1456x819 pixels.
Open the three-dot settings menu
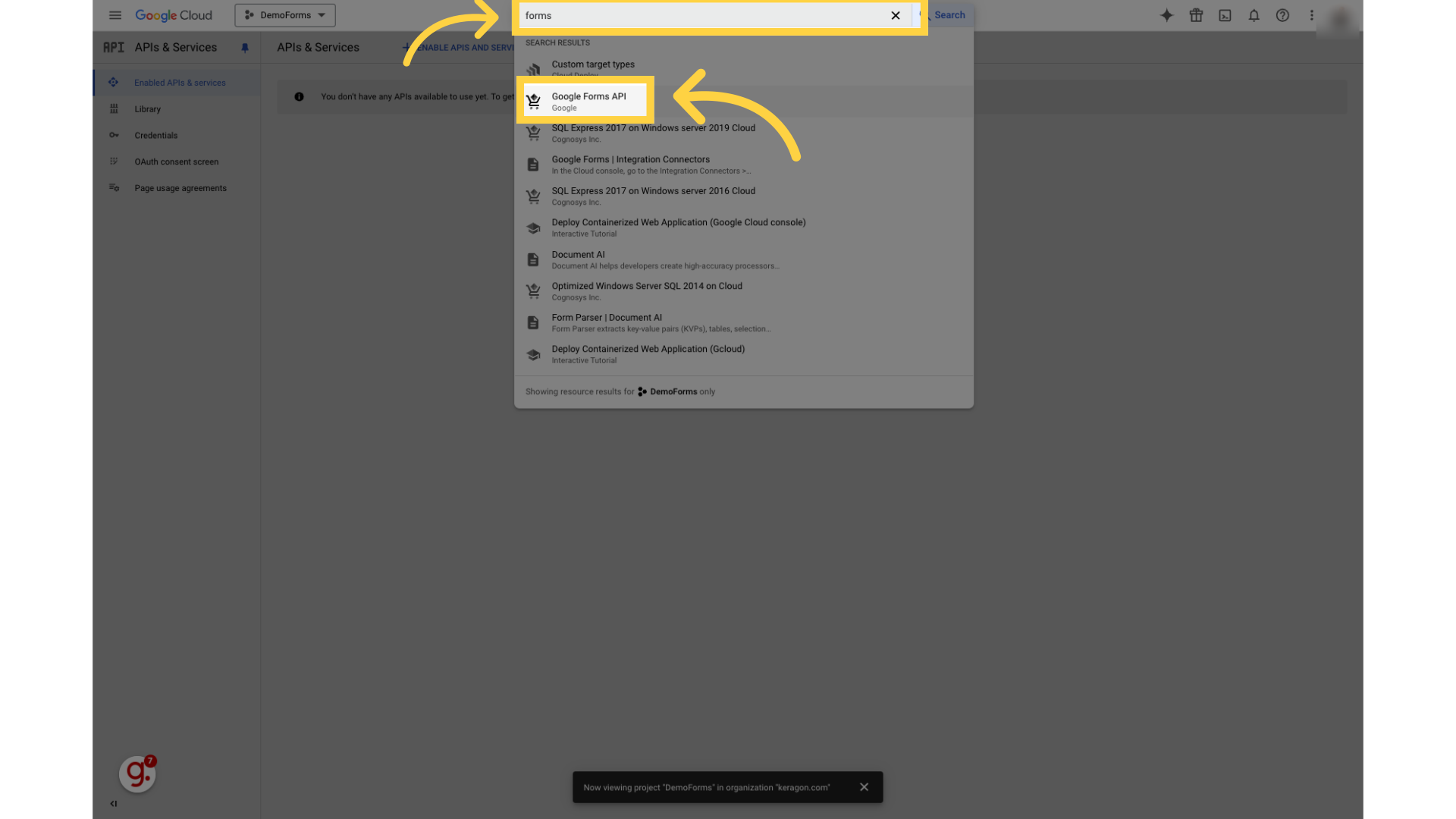coord(1311,15)
